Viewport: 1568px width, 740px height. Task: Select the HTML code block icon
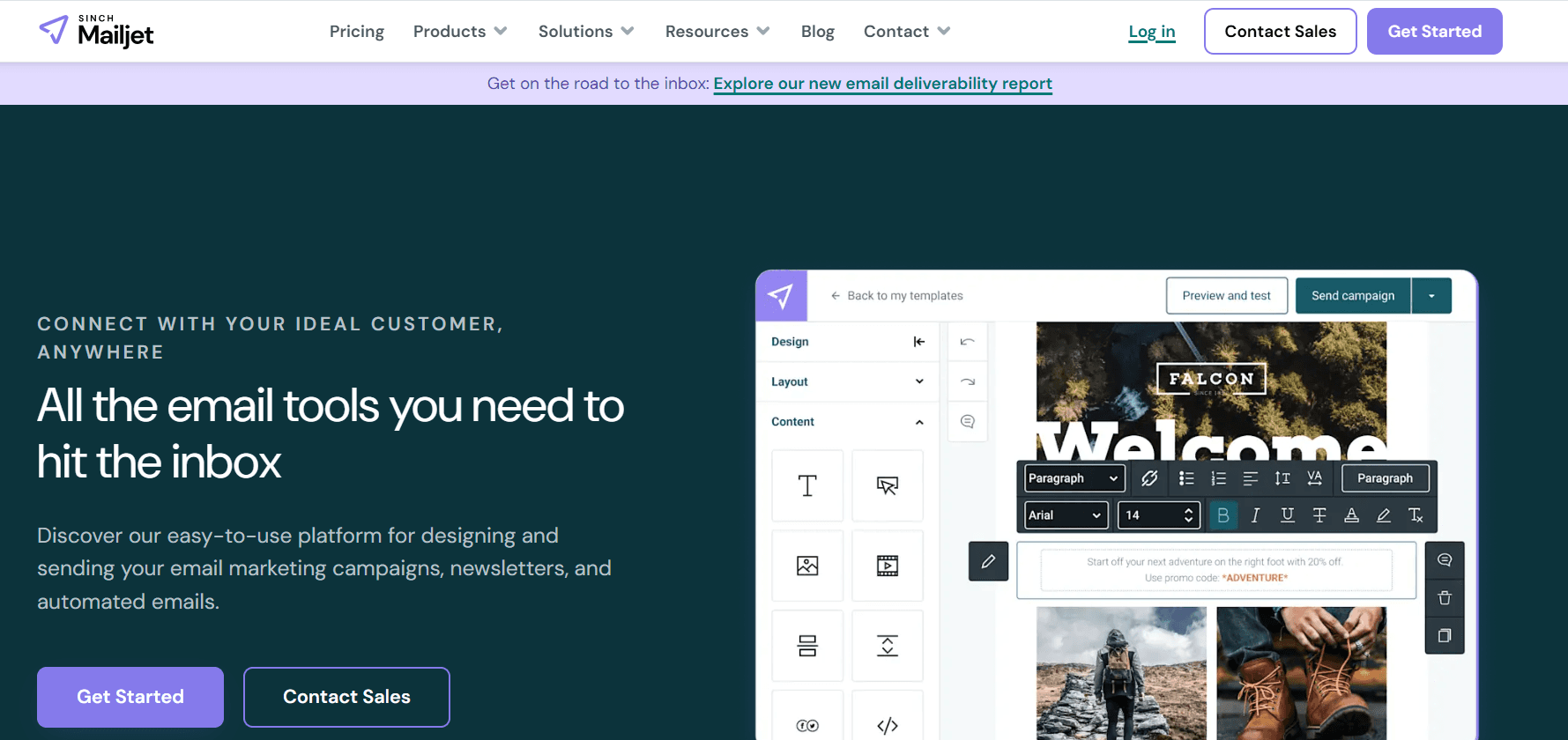(x=888, y=724)
